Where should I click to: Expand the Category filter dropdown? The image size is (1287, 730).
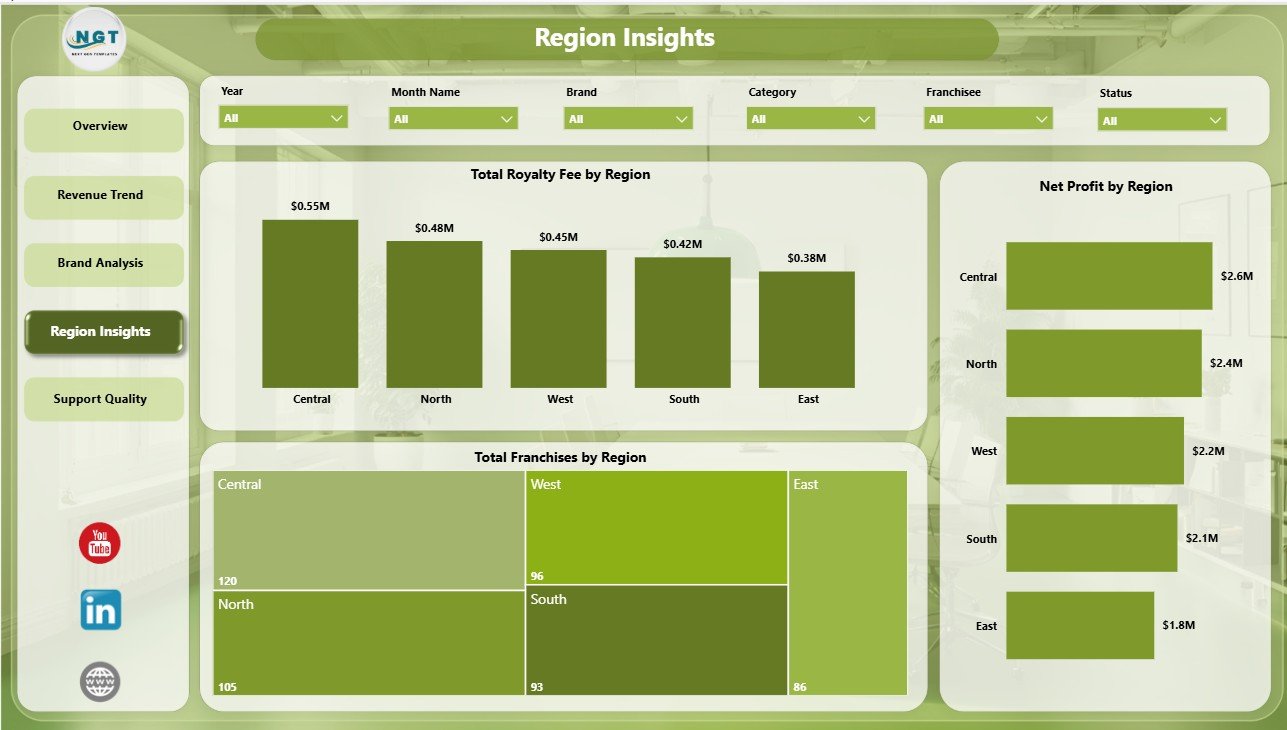(x=810, y=118)
